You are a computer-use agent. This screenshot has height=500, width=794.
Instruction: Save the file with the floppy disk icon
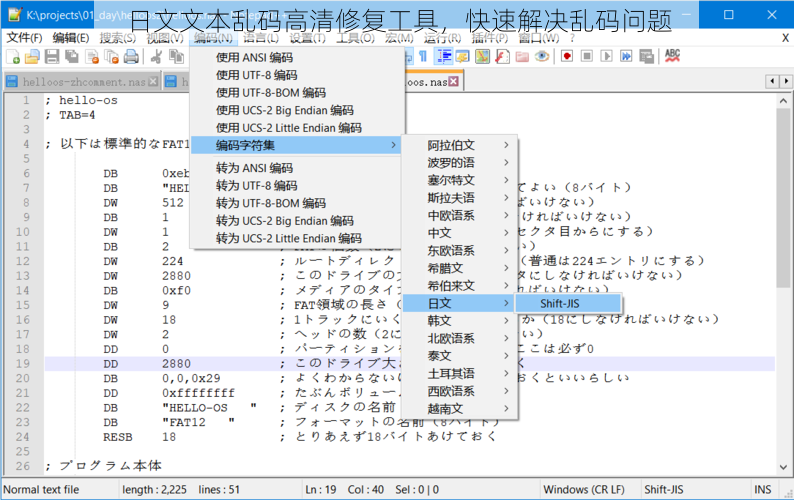(52, 56)
